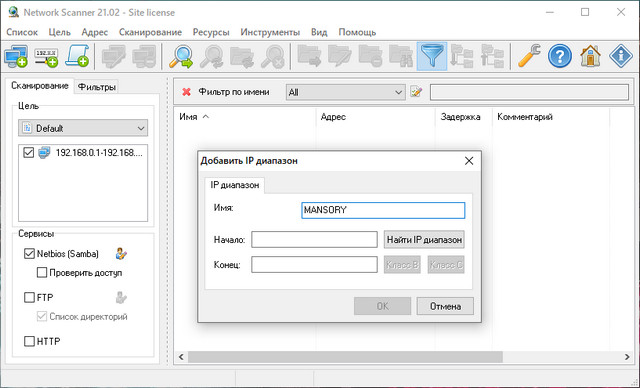The width and height of the screenshot is (640, 388).
Task: Open the Вид menu
Action: click(x=319, y=32)
